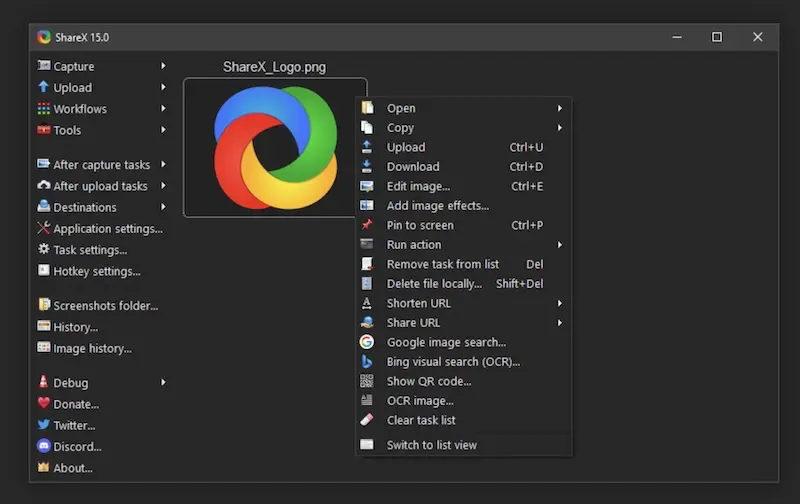Viewport: 800px width, 504px height.
Task: Choose Show QR code... menu entry
Action: tap(463, 381)
